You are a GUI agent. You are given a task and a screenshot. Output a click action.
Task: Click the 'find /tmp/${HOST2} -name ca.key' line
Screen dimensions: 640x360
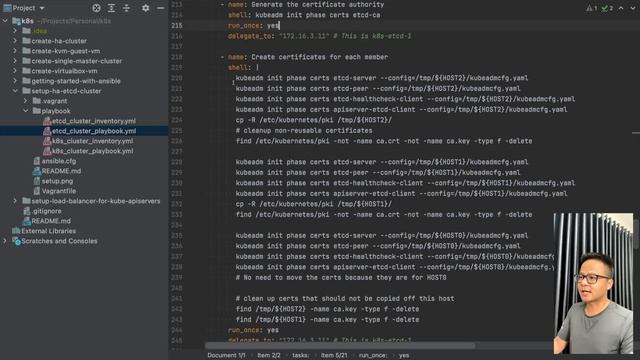327,309
